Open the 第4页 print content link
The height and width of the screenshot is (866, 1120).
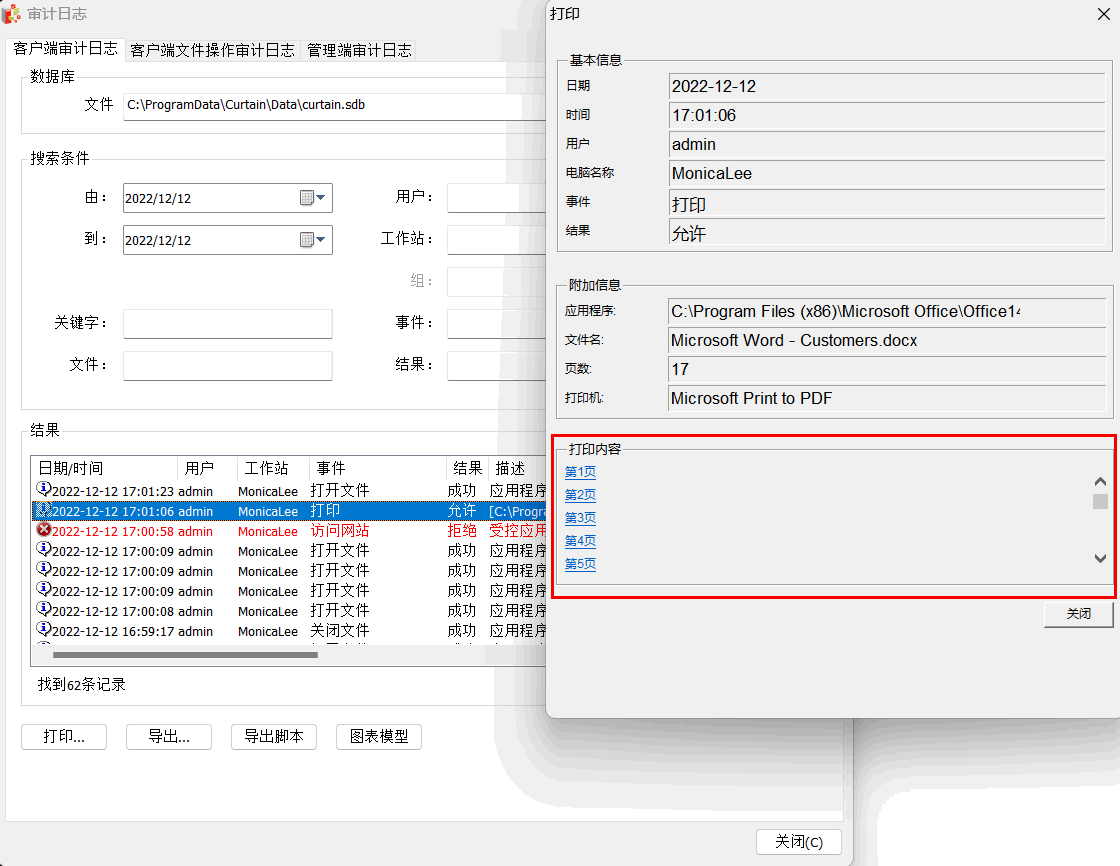click(580, 541)
